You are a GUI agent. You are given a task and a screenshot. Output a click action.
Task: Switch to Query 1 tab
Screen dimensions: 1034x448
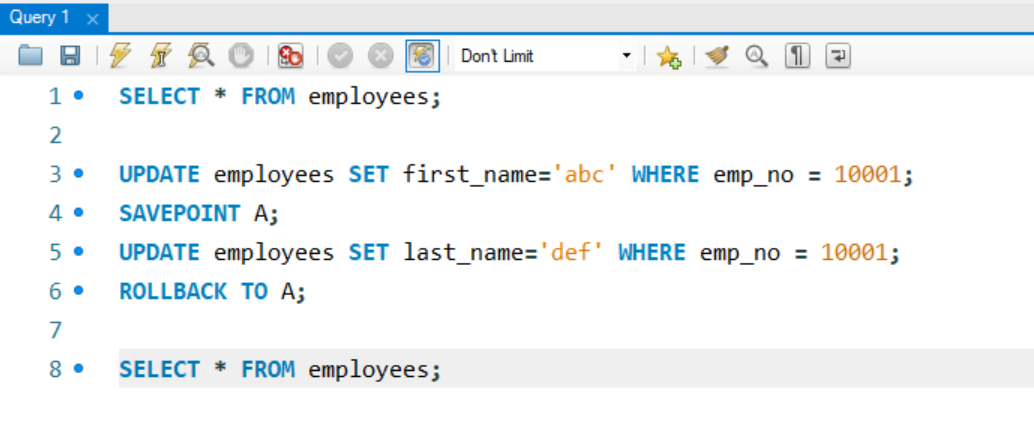(x=40, y=18)
